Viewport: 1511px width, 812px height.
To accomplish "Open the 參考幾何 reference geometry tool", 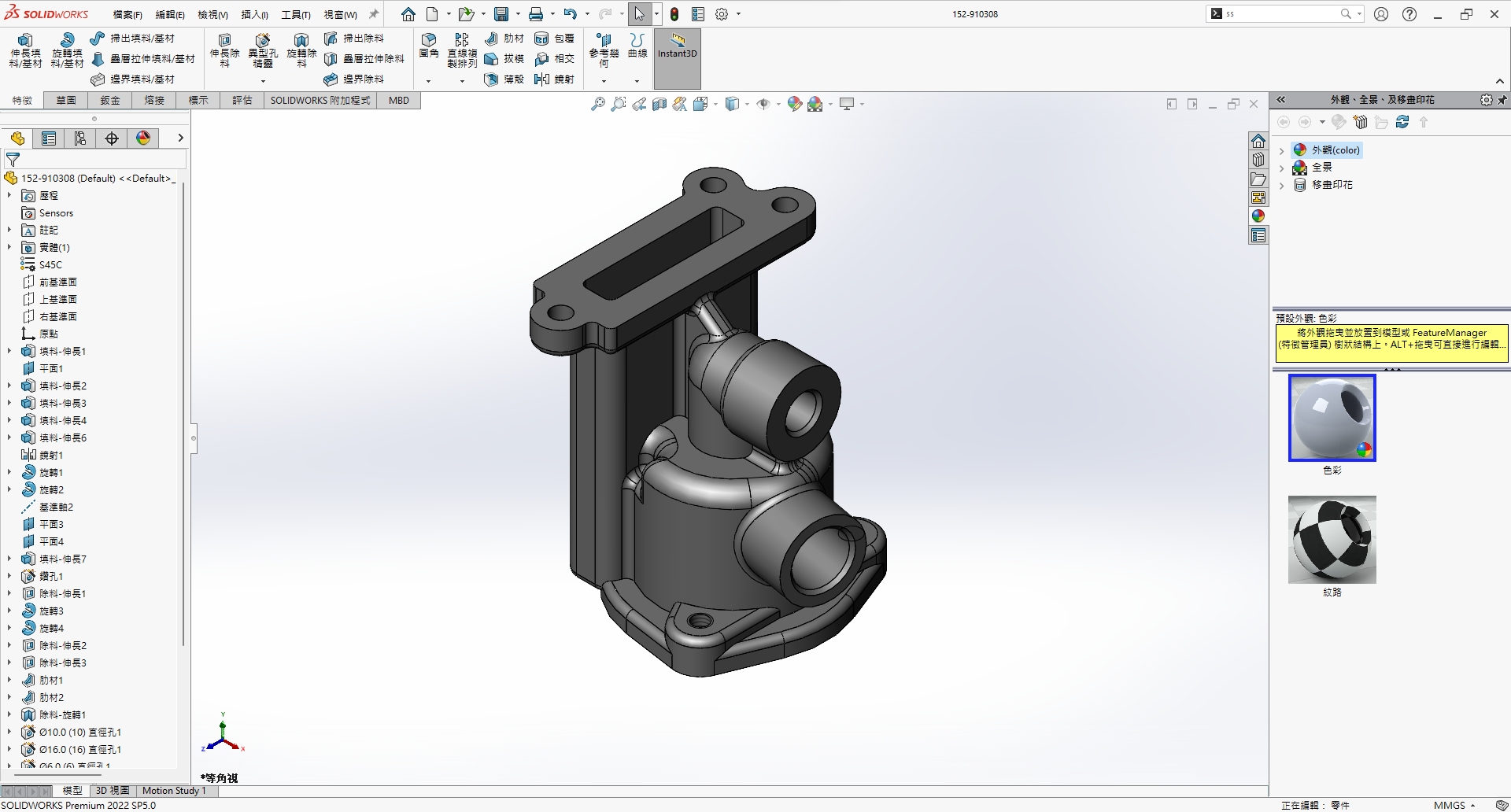I will click(604, 50).
